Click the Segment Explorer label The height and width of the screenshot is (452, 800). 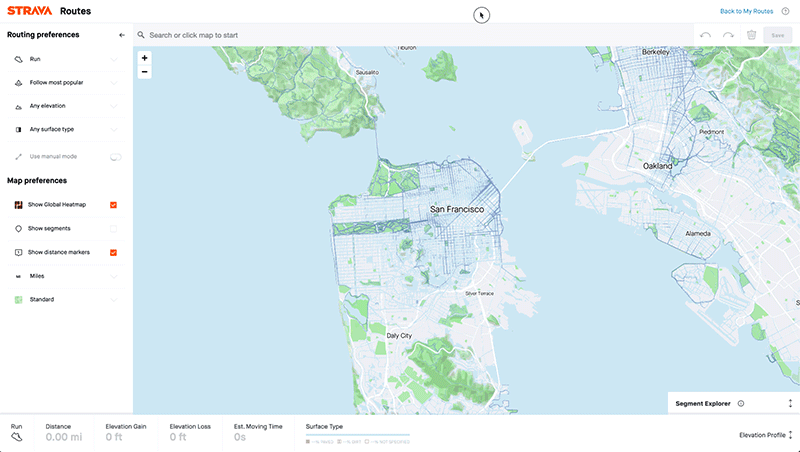tap(703, 404)
